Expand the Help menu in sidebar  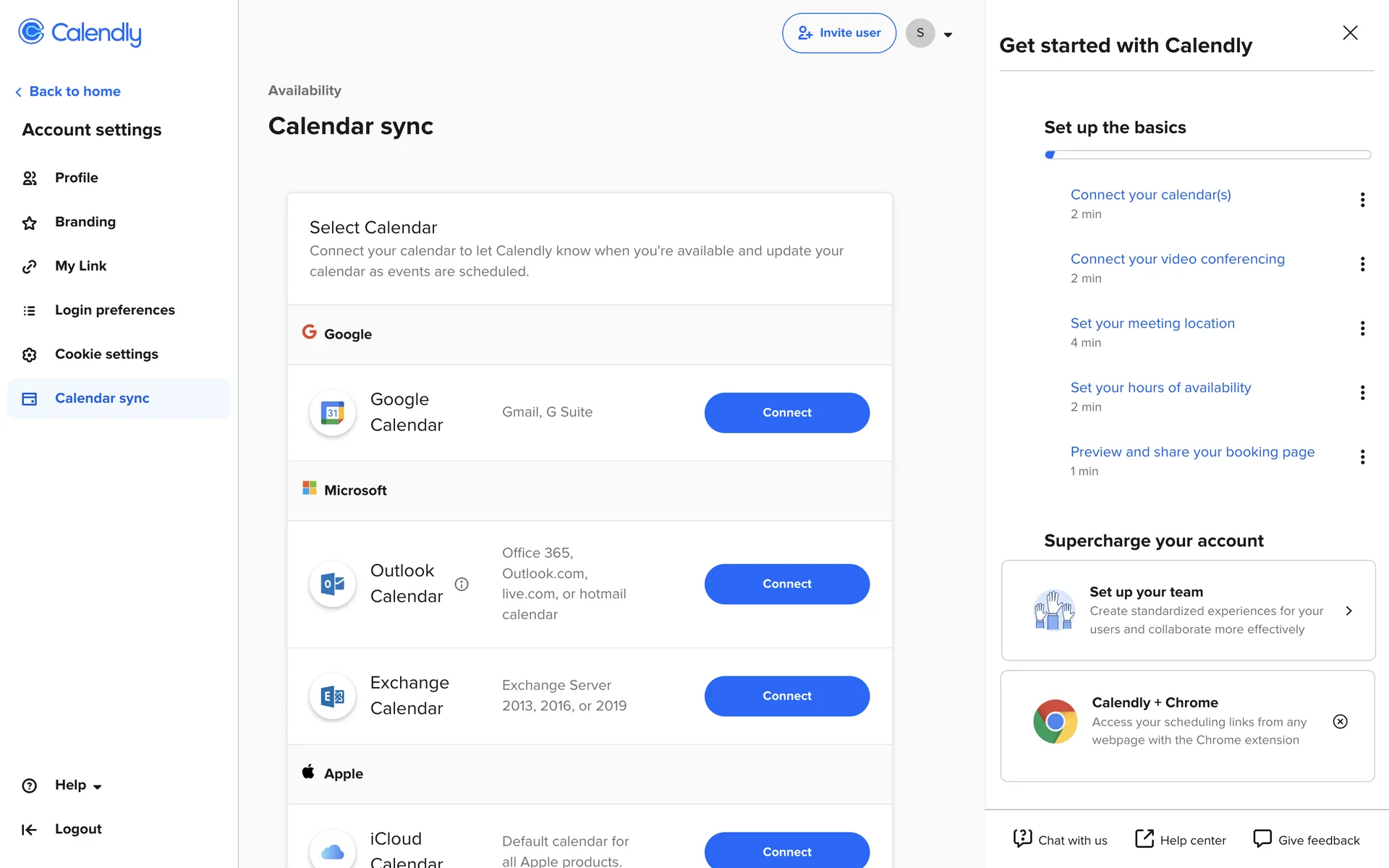tap(78, 786)
